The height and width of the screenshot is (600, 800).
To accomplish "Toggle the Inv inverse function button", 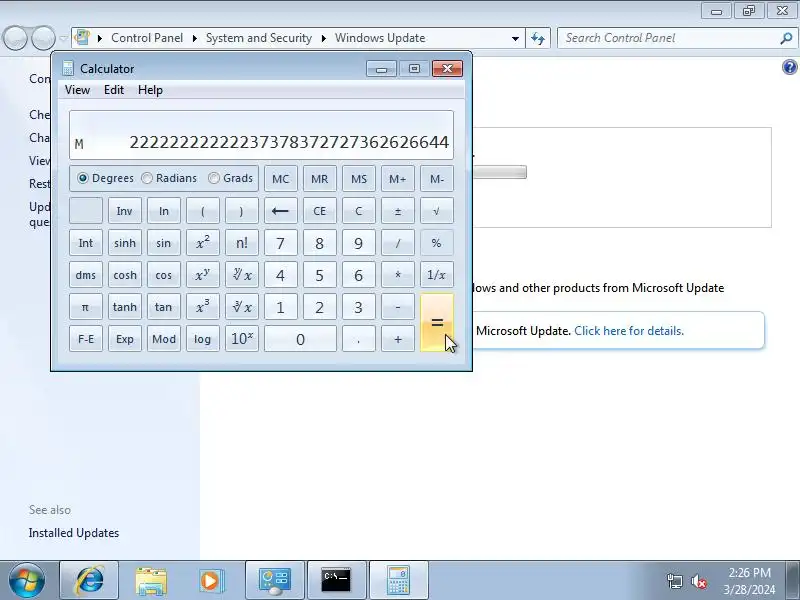I will click(x=124, y=211).
